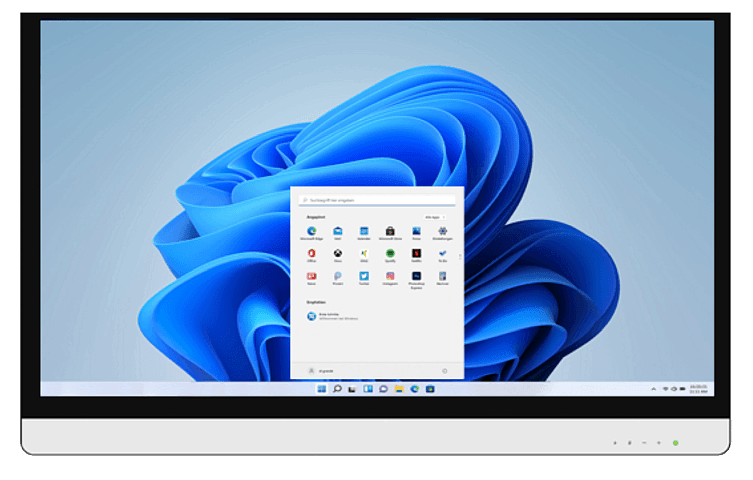Click the pinned apps page indicator dots
This screenshot has width=753, height=480.
(460, 257)
